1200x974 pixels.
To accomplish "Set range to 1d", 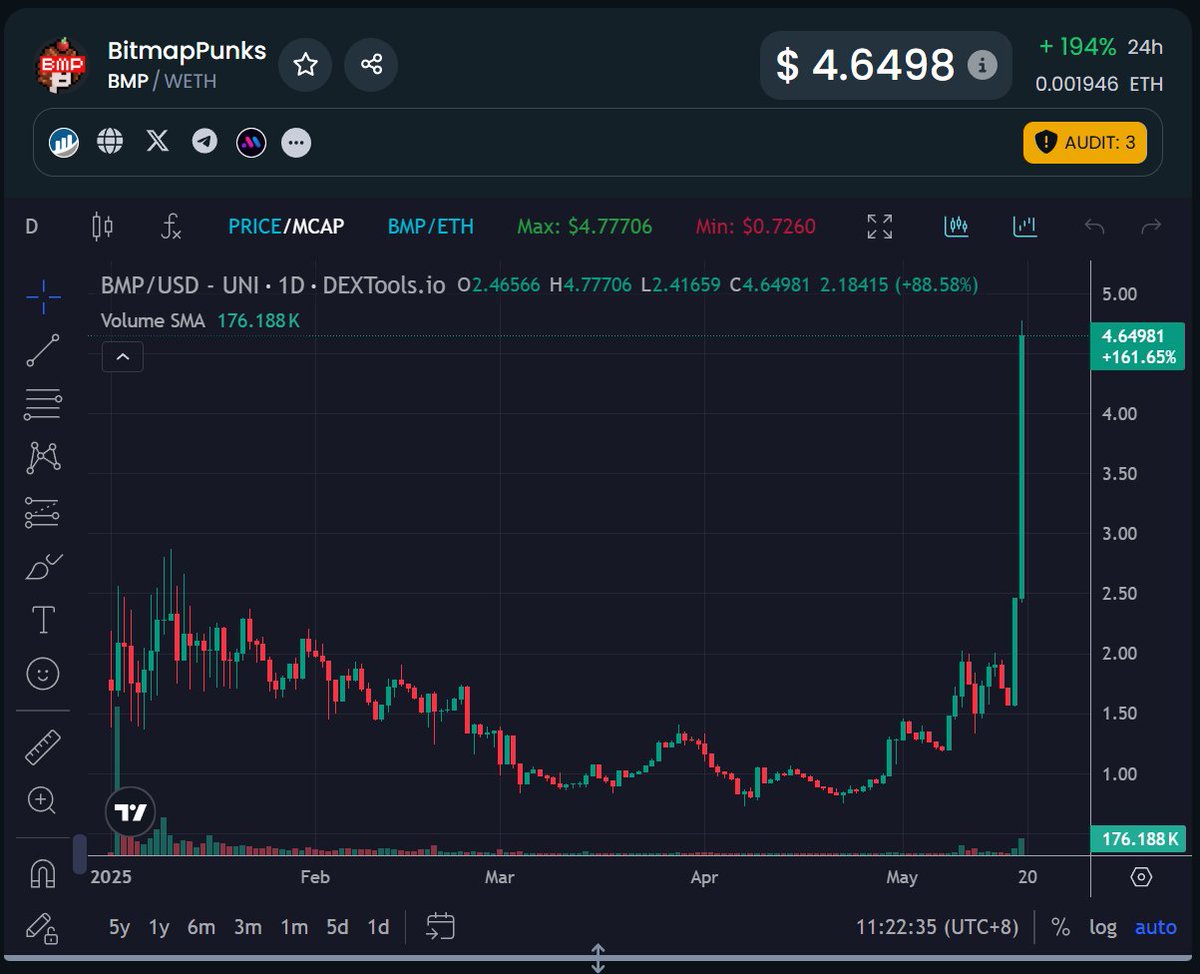I will pos(378,927).
